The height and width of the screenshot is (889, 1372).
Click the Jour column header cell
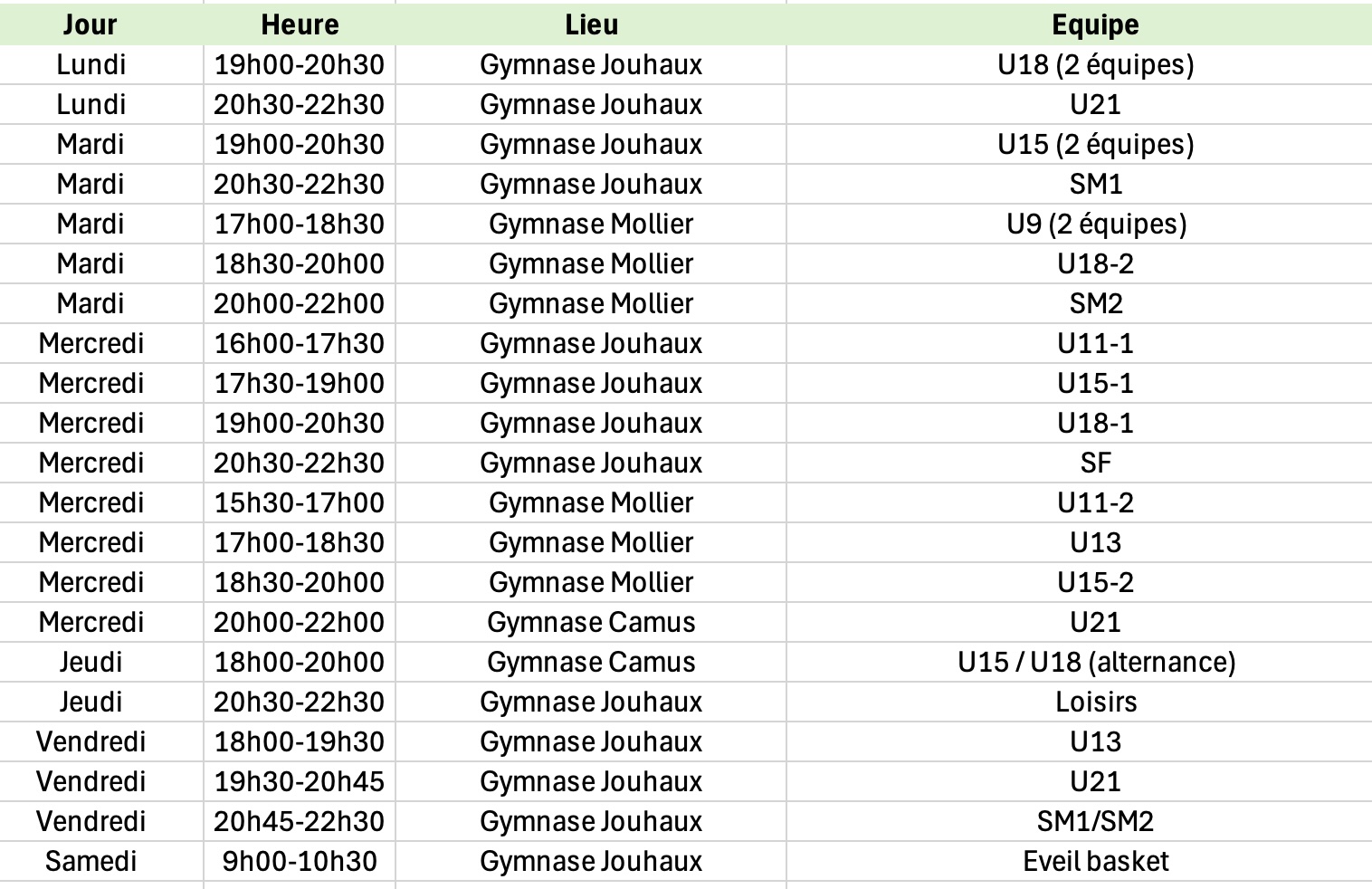click(91, 24)
